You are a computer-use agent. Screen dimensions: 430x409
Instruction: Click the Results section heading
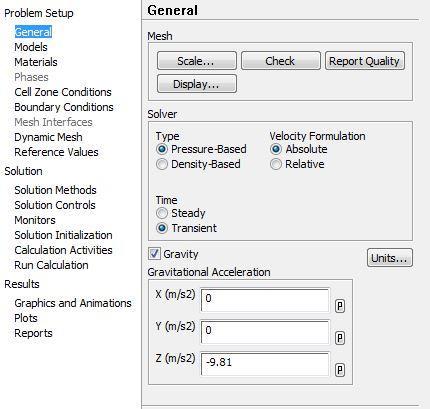click(22, 284)
